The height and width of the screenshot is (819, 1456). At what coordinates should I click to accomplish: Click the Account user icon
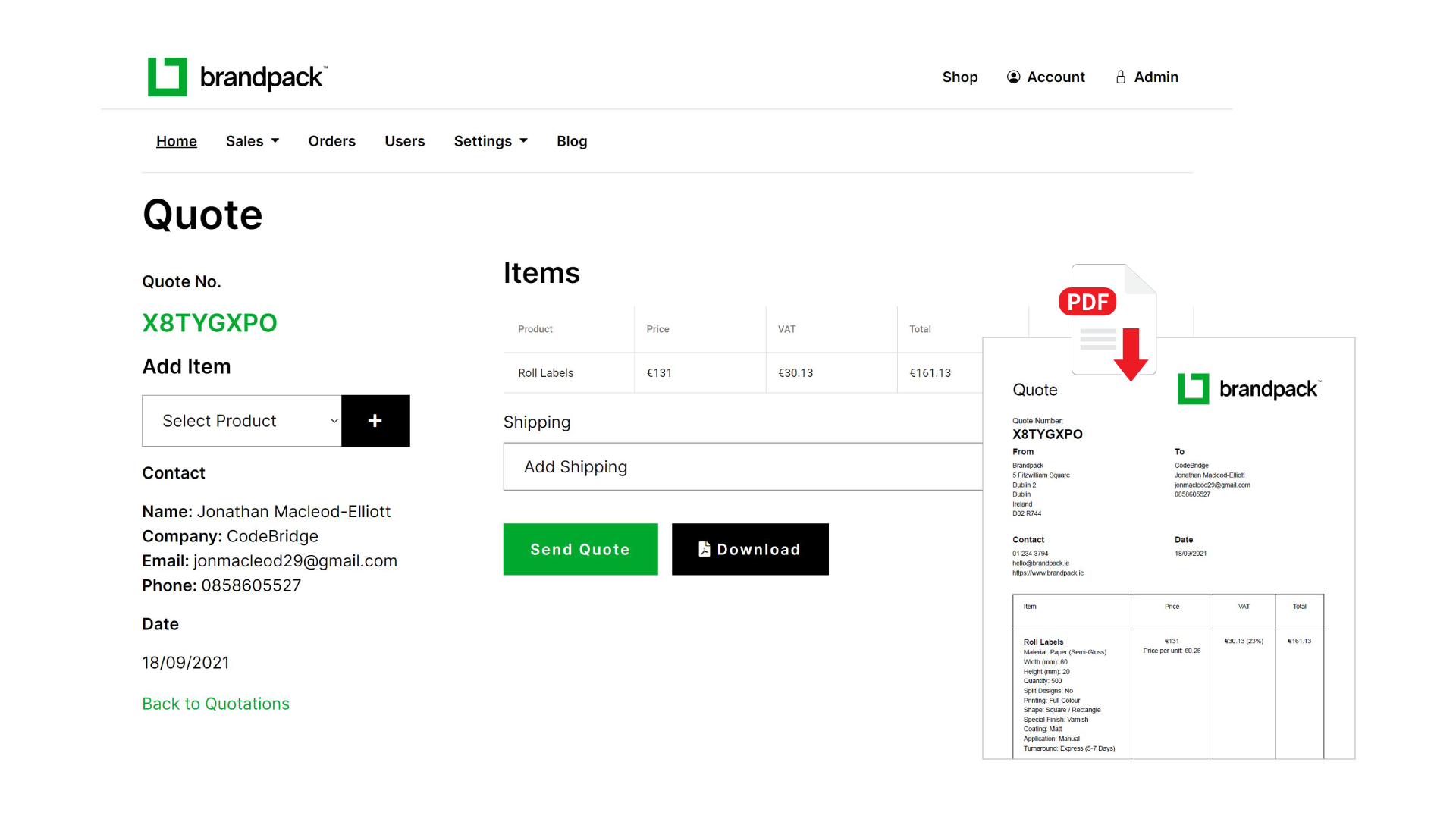1013,77
